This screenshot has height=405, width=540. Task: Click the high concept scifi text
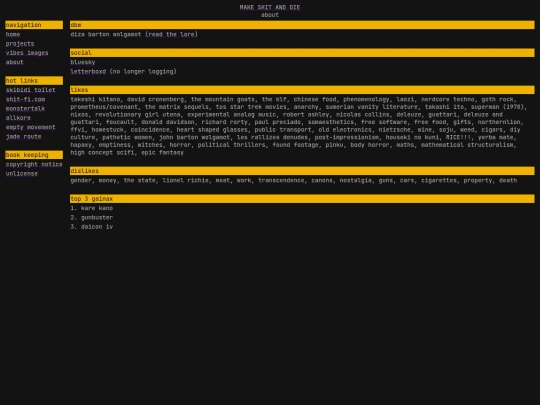[102, 153]
